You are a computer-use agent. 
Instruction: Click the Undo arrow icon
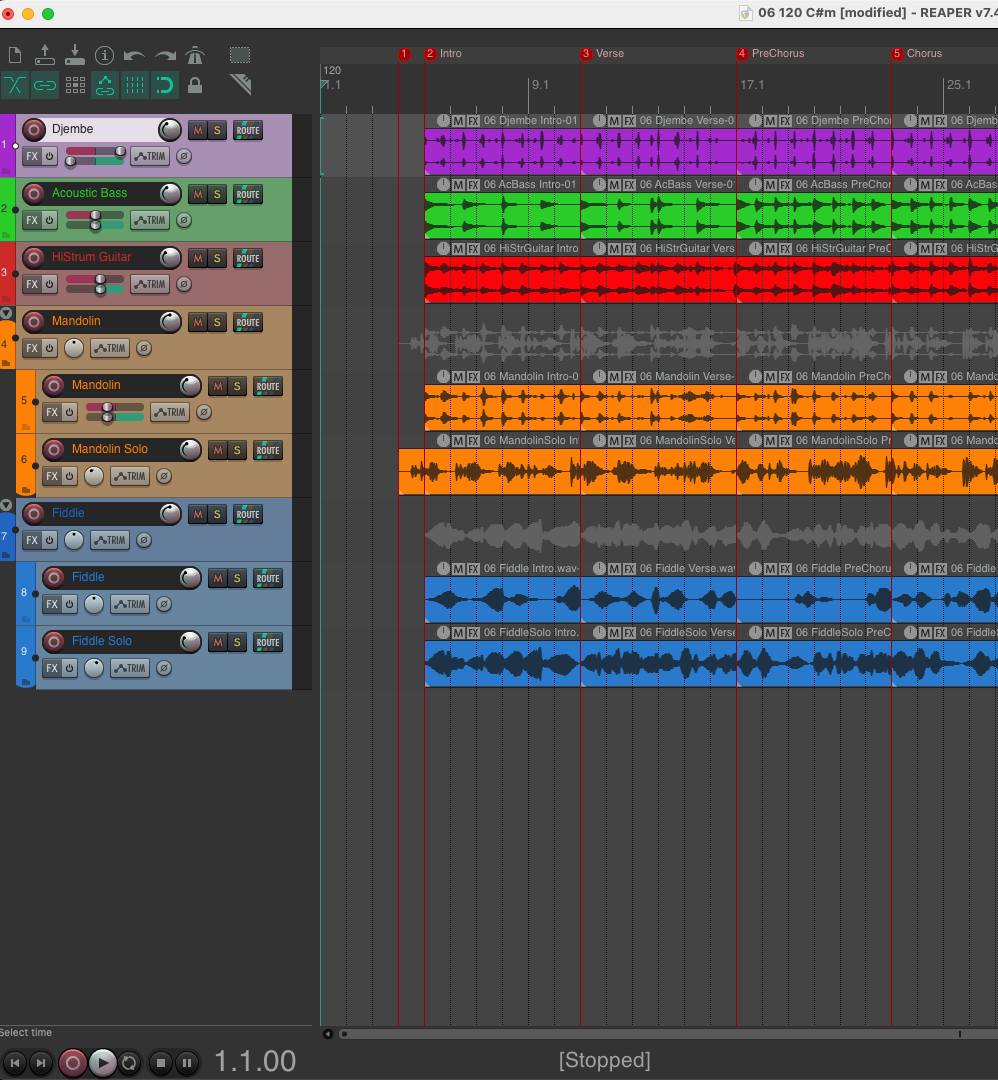(x=134, y=56)
